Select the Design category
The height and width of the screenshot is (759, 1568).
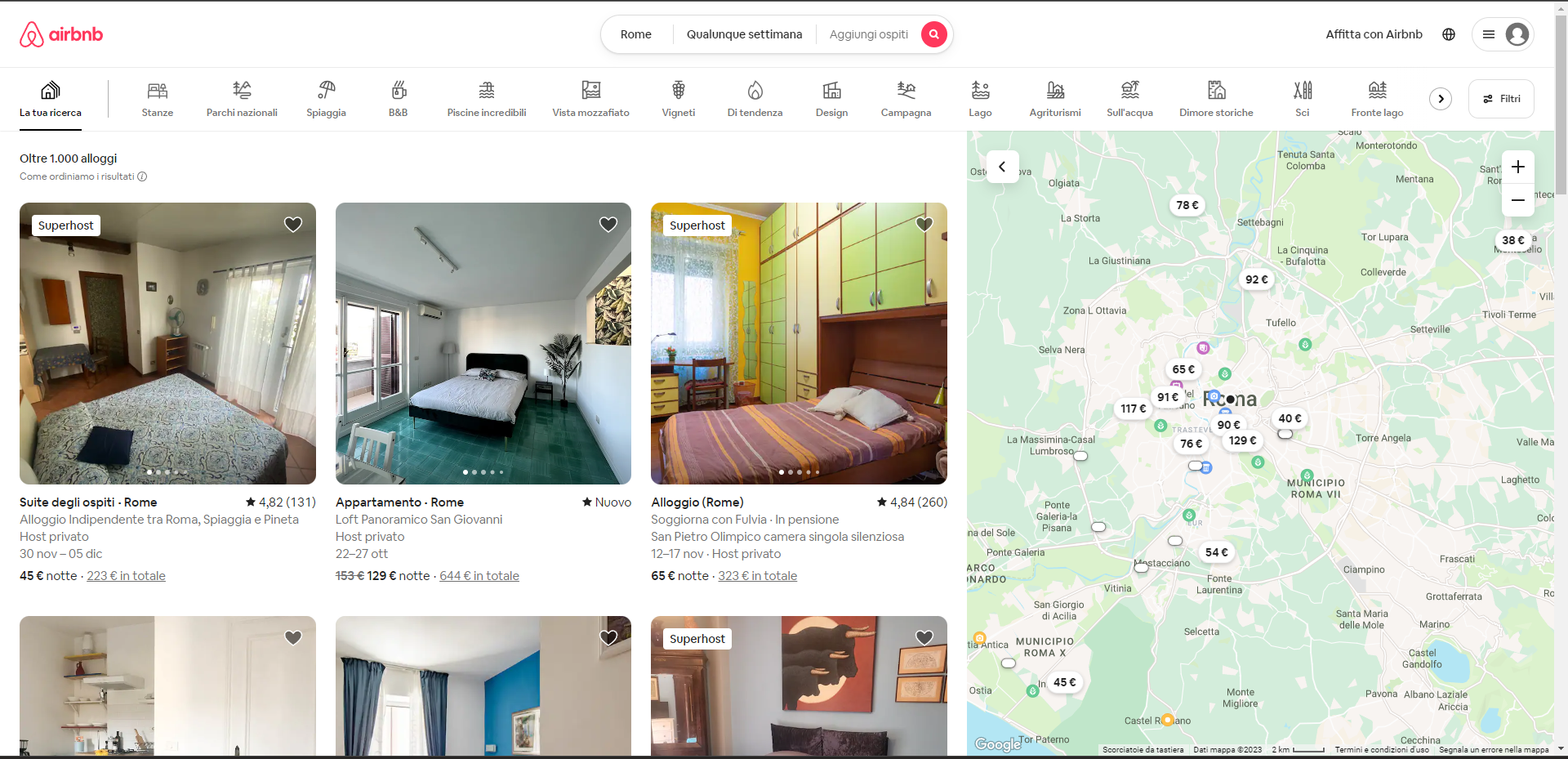[831, 100]
